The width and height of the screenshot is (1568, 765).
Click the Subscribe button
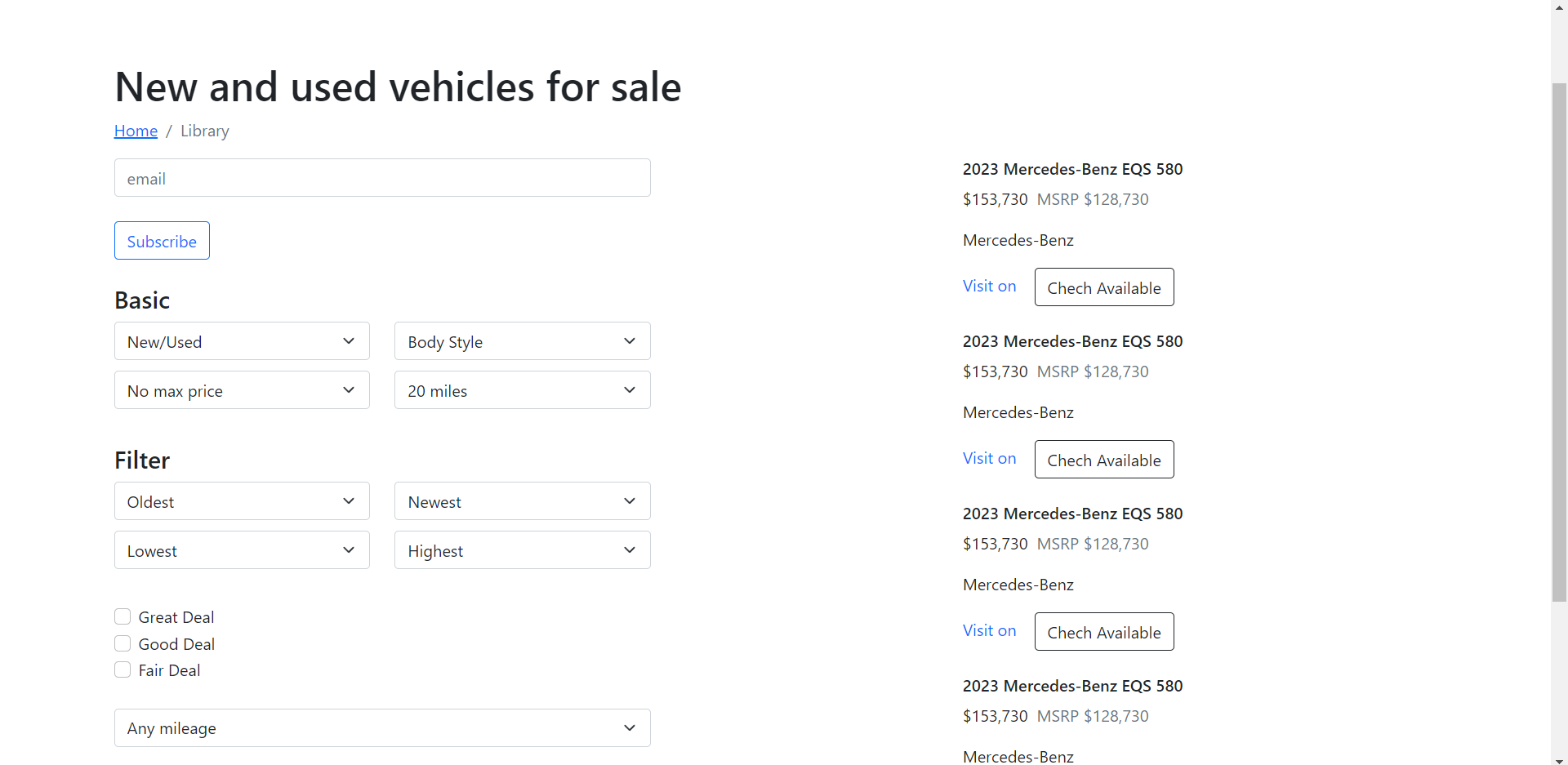pyautogui.click(x=161, y=240)
